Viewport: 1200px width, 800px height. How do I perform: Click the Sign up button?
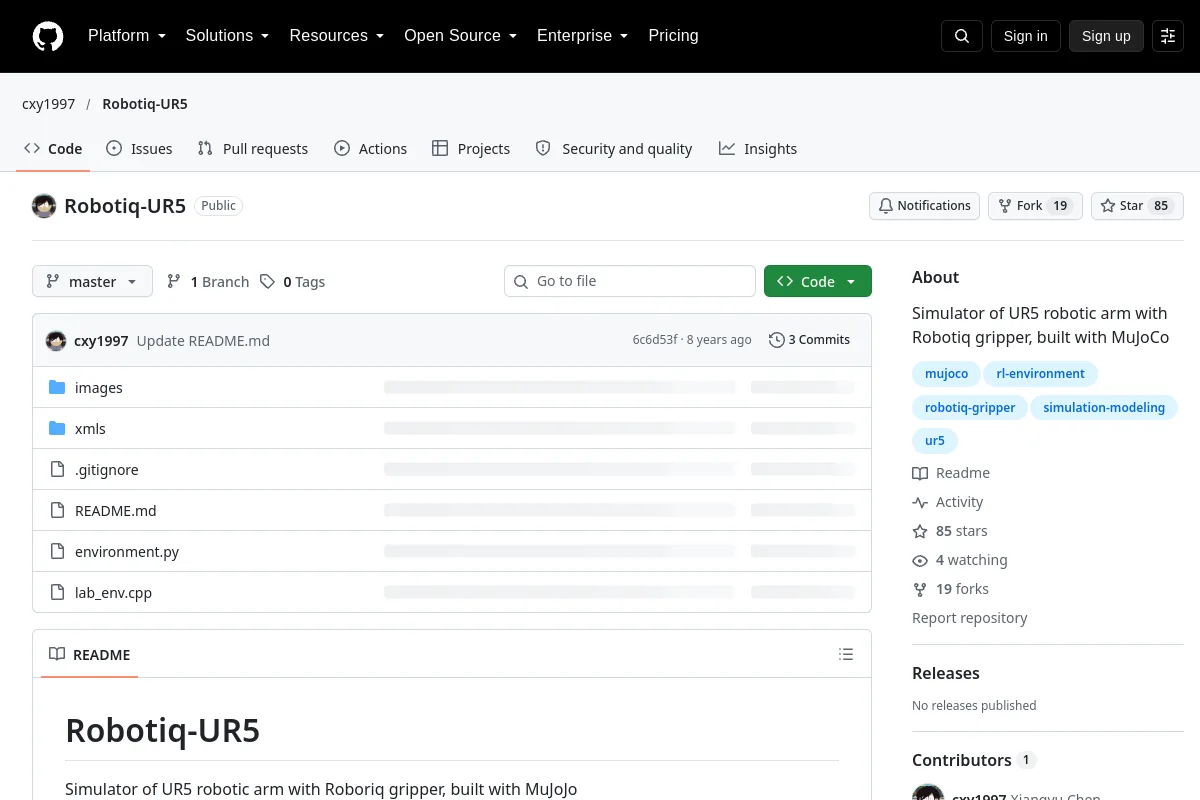point(1106,36)
